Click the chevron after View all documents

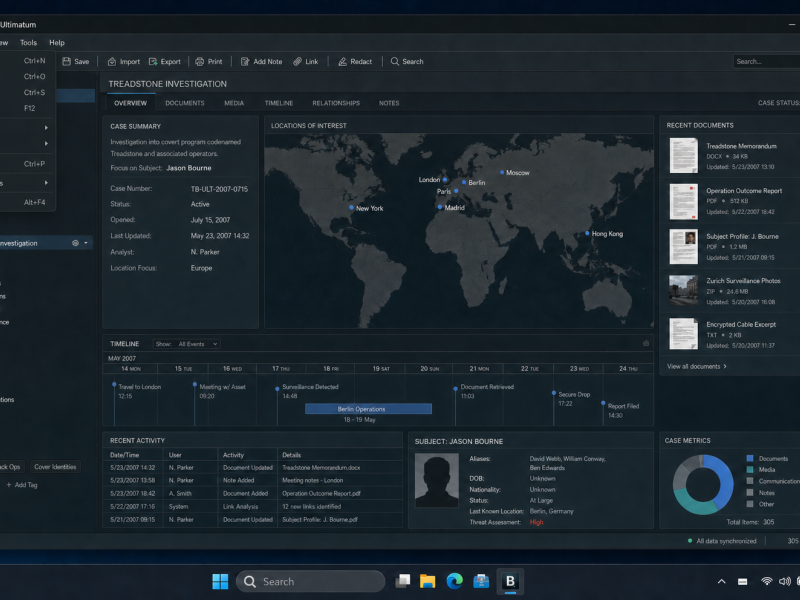pos(725,366)
